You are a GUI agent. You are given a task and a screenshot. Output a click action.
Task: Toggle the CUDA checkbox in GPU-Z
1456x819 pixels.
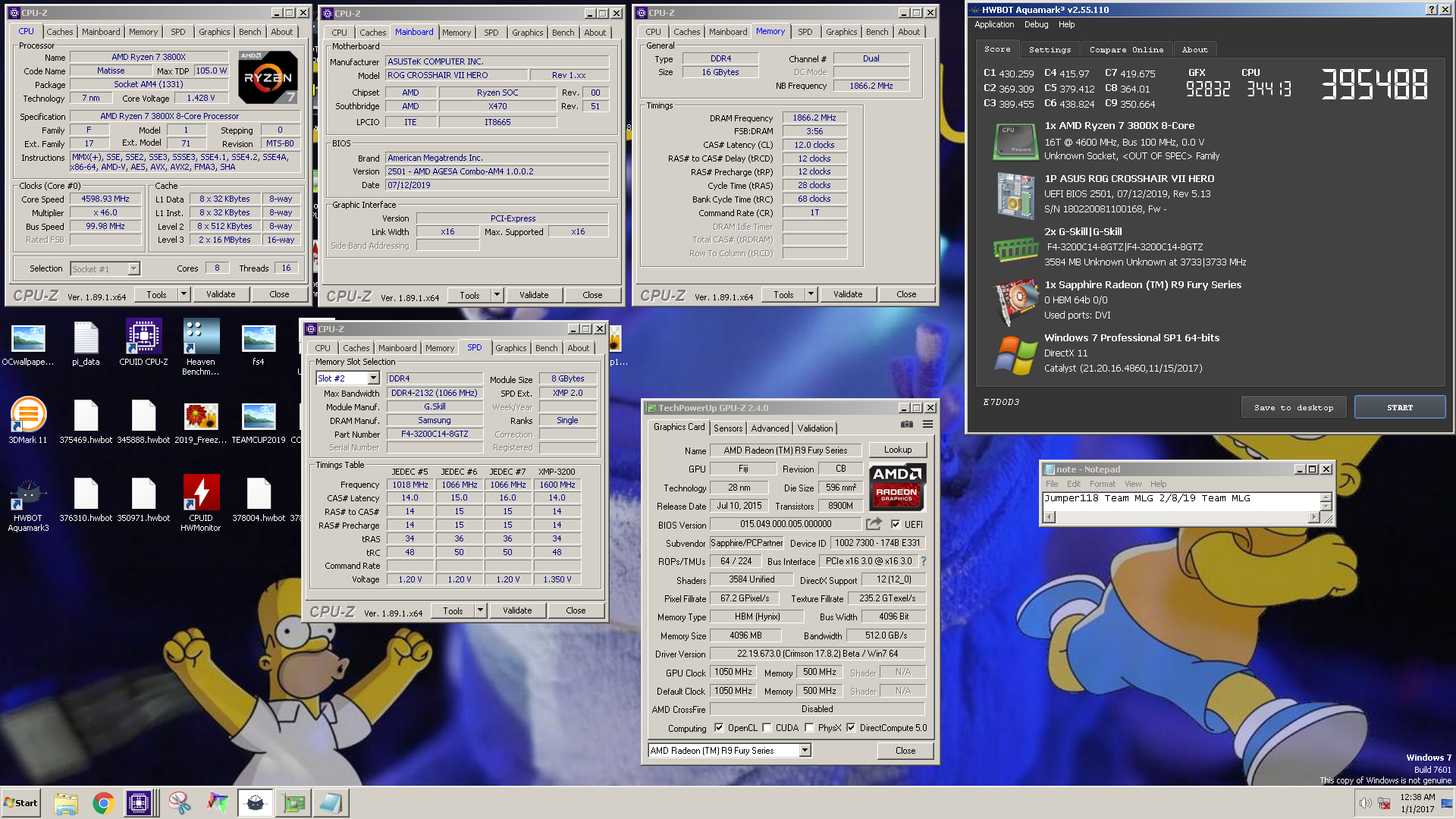click(x=767, y=728)
